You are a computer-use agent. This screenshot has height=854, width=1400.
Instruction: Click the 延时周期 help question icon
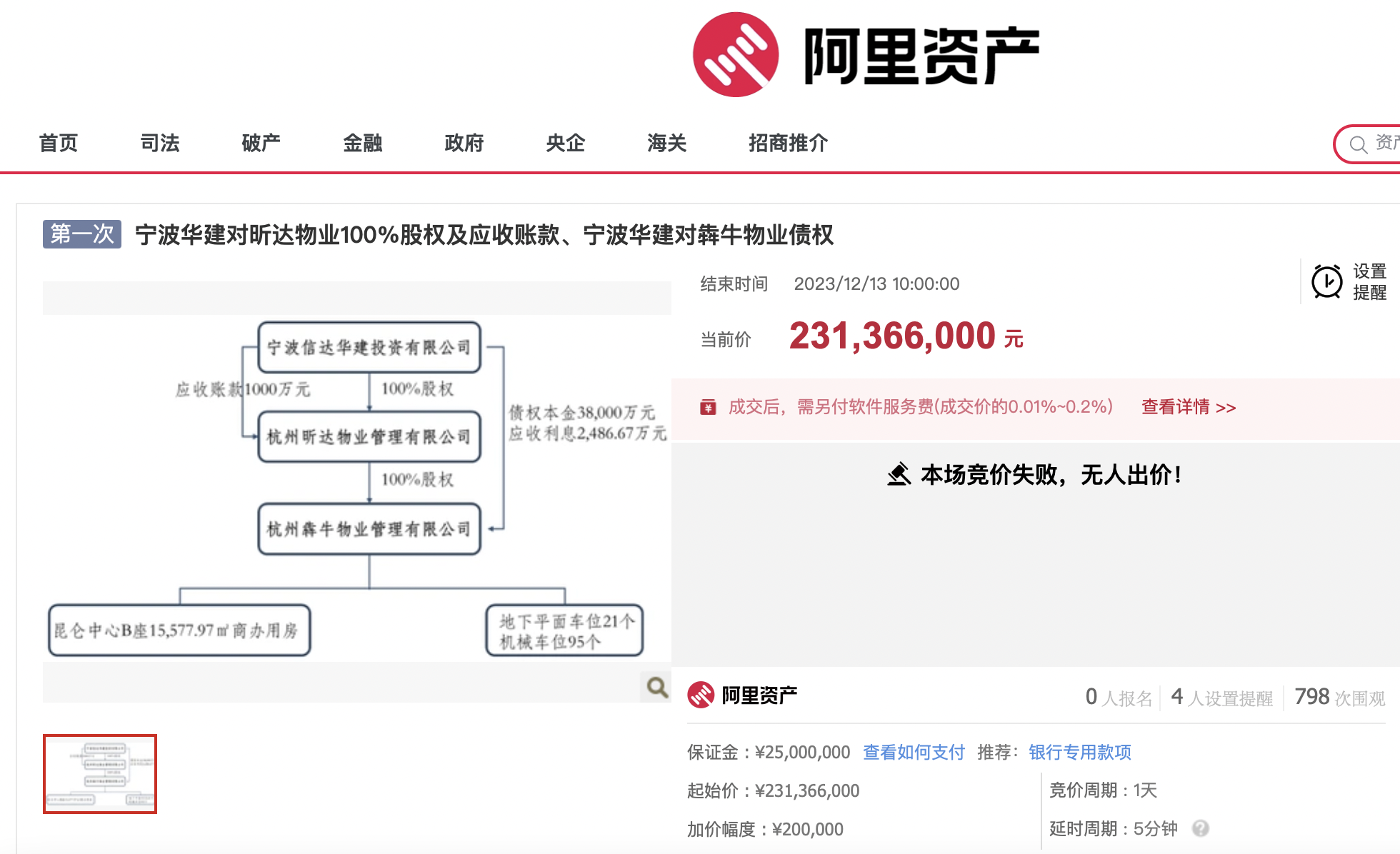(x=1201, y=828)
